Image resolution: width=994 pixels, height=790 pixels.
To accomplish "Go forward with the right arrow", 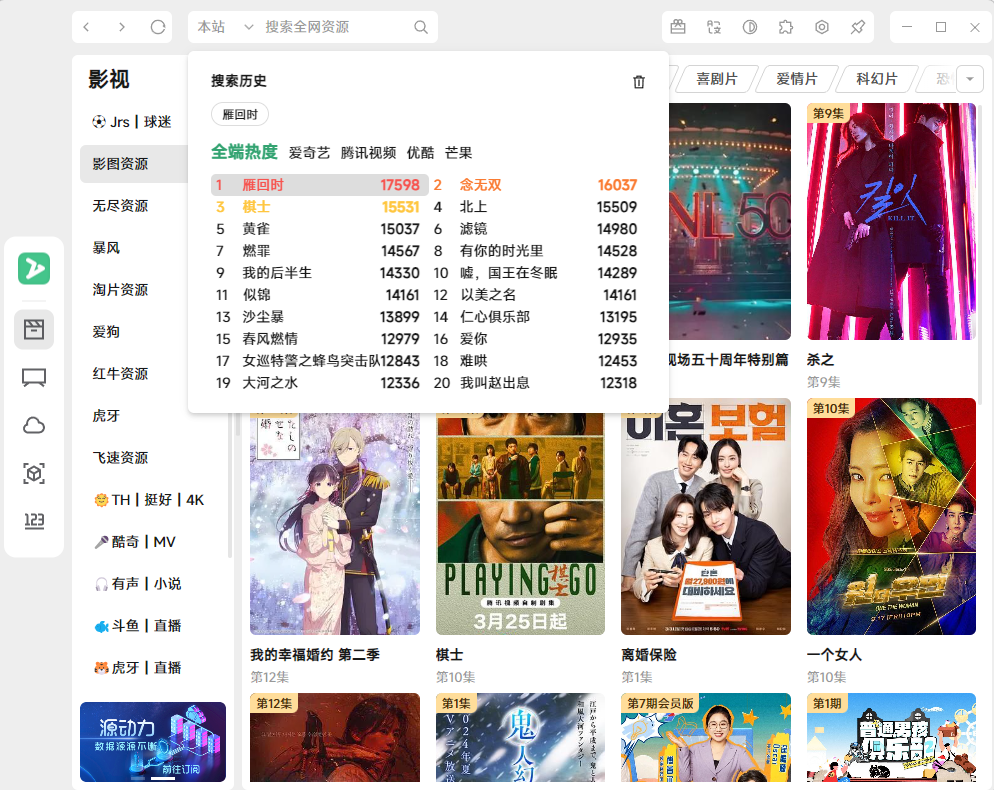I will point(122,27).
